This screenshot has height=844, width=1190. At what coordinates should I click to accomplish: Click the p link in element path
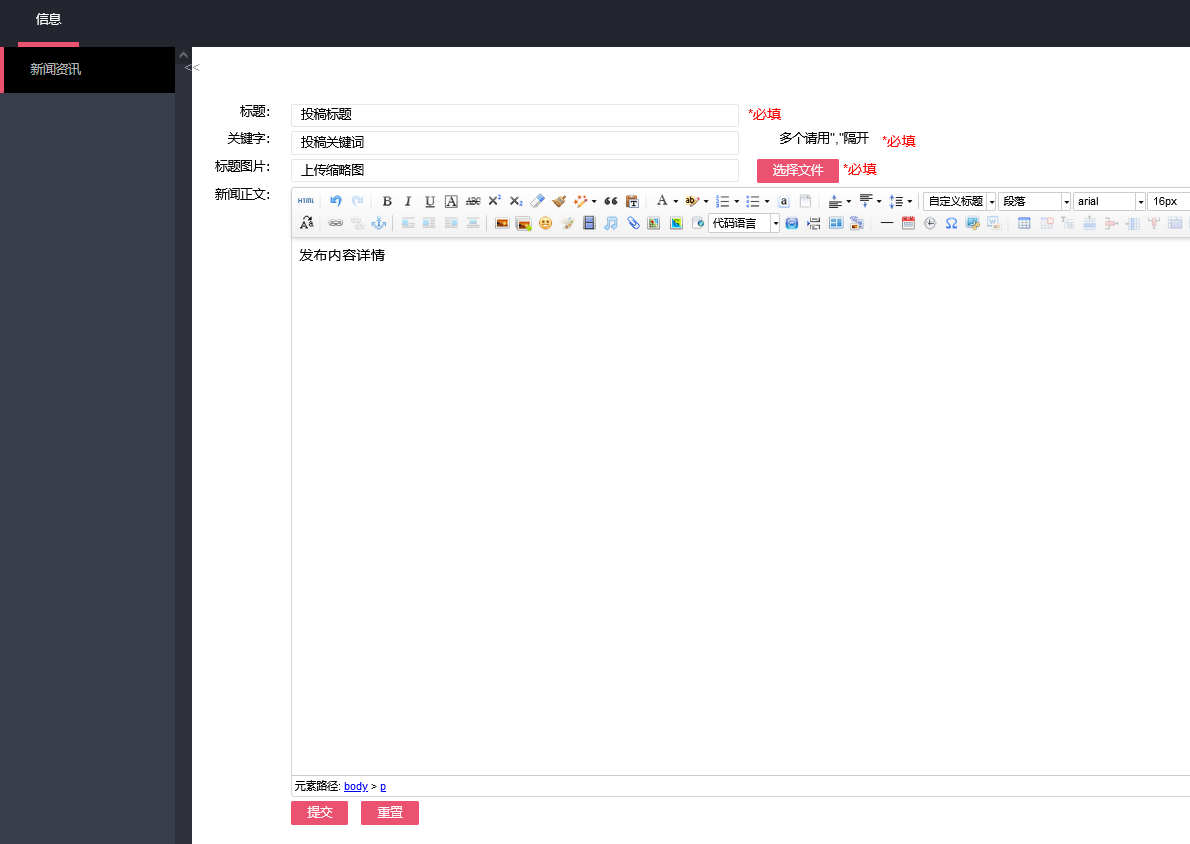(383, 786)
